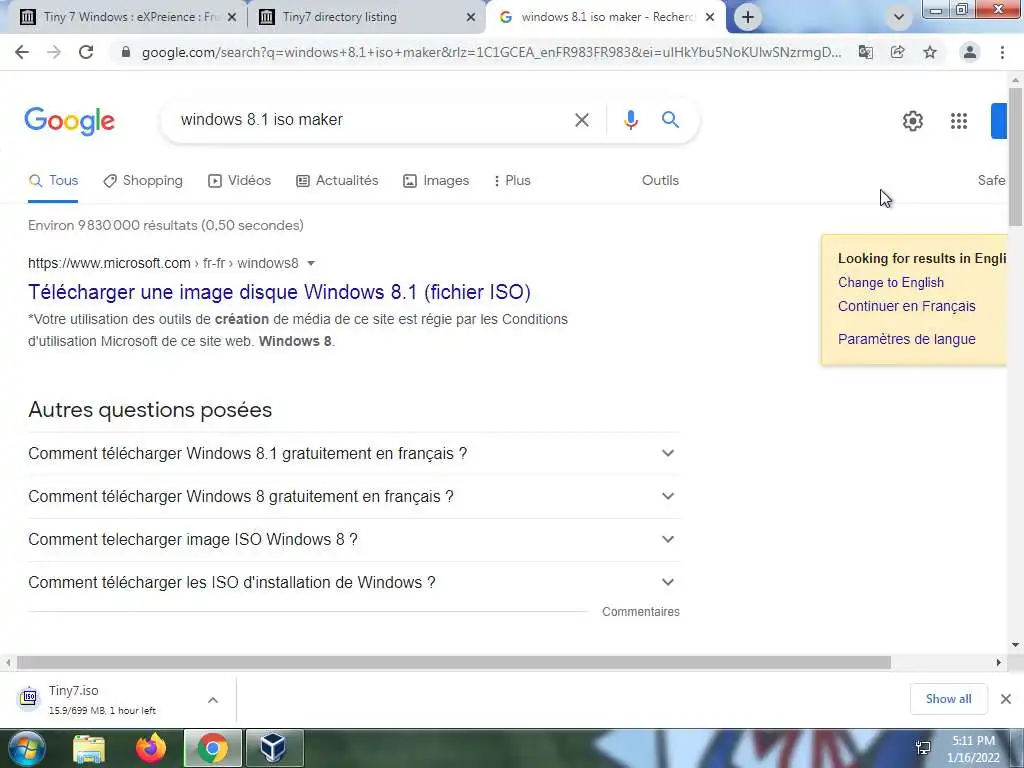Open Paramètres de langue
1024x768 pixels.
click(x=906, y=340)
